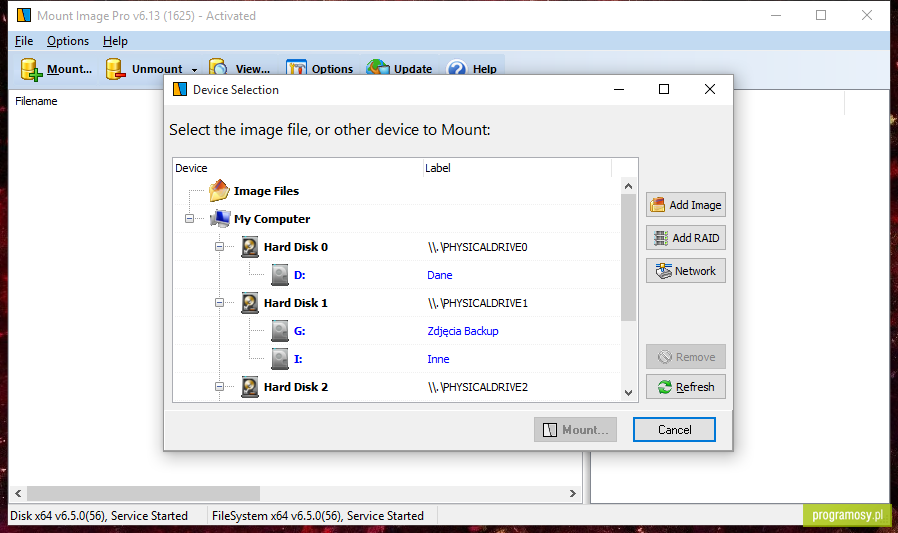The width and height of the screenshot is (898, 533).
Task: Collapse the Hard Disk 0 node
Action: 219,247
